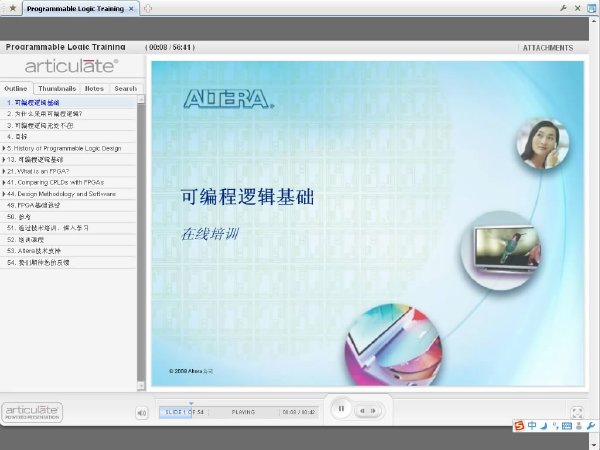Click the seekbar position marker triangle

191,403
